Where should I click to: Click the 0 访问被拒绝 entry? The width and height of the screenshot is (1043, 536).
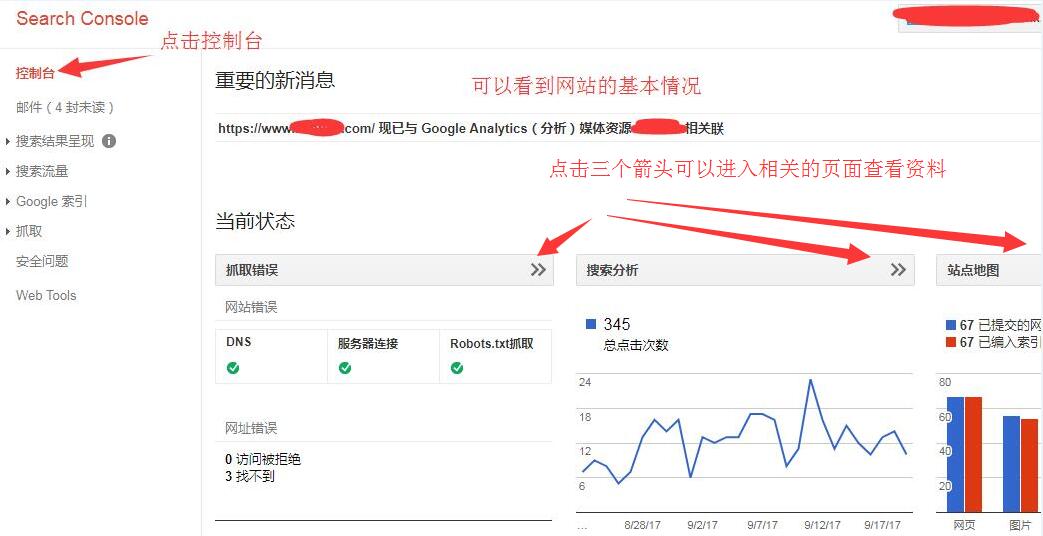click(263, 460)
